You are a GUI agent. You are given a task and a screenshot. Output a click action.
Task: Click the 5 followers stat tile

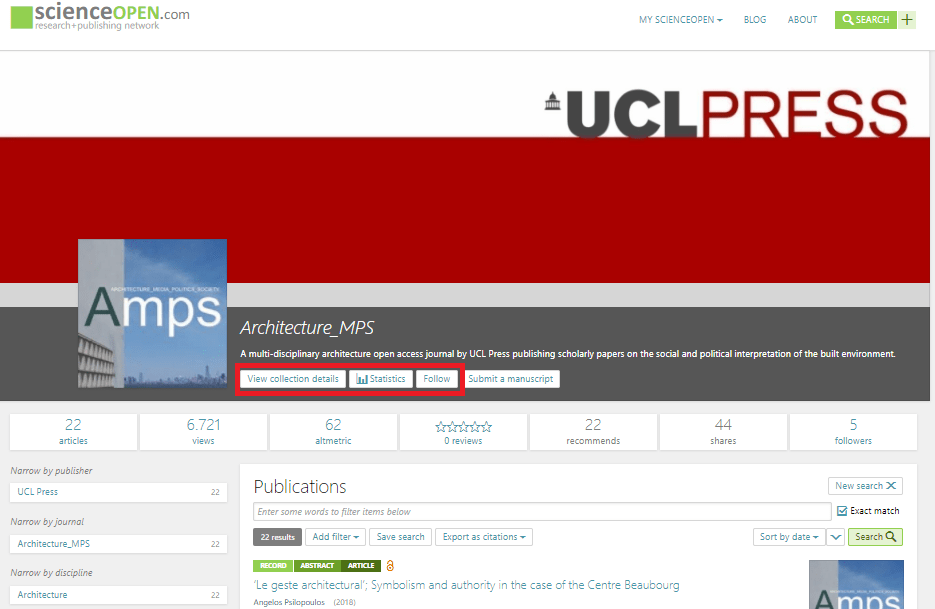tap(853, 432)
